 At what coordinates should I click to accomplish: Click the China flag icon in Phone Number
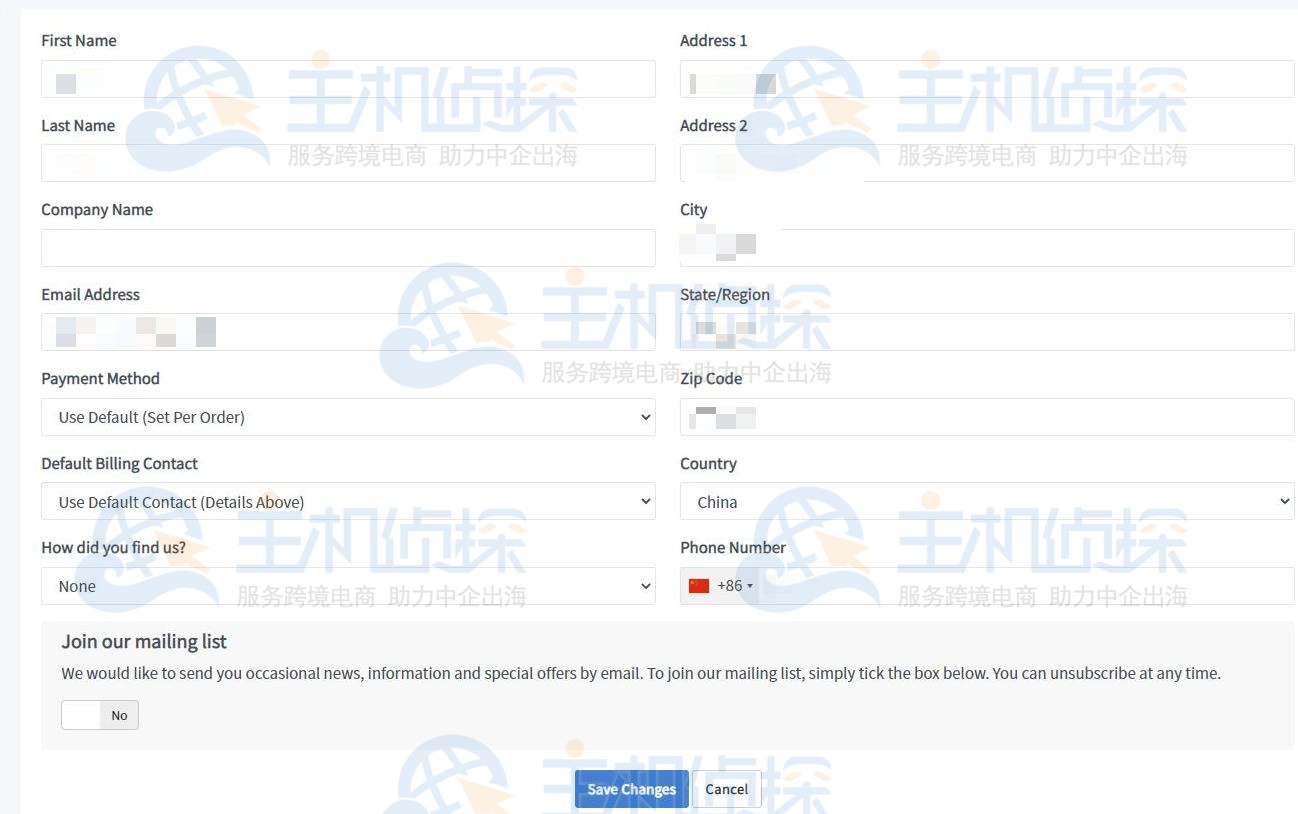[700, 585]
